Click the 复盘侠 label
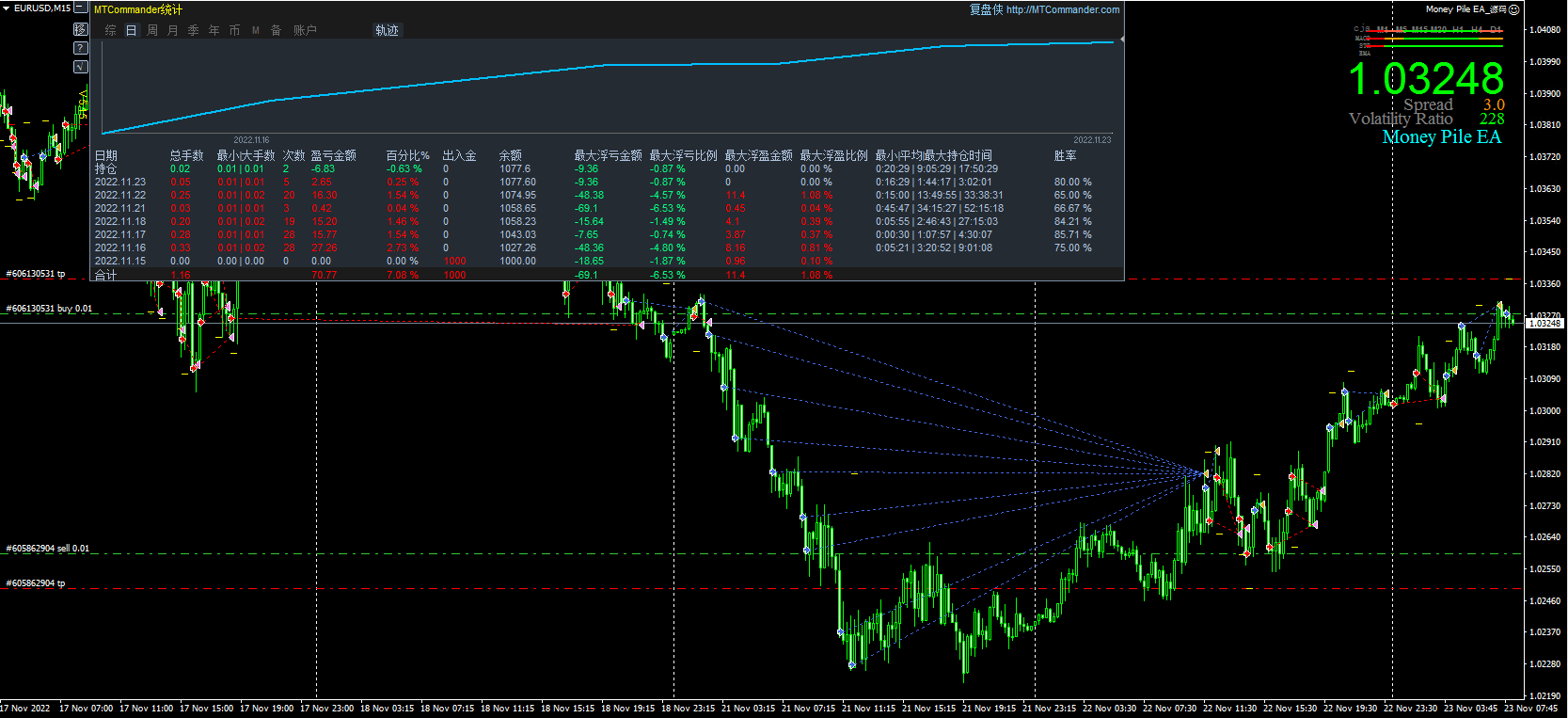The height and width of the screenshot is (718, 1568). [986, 9]
